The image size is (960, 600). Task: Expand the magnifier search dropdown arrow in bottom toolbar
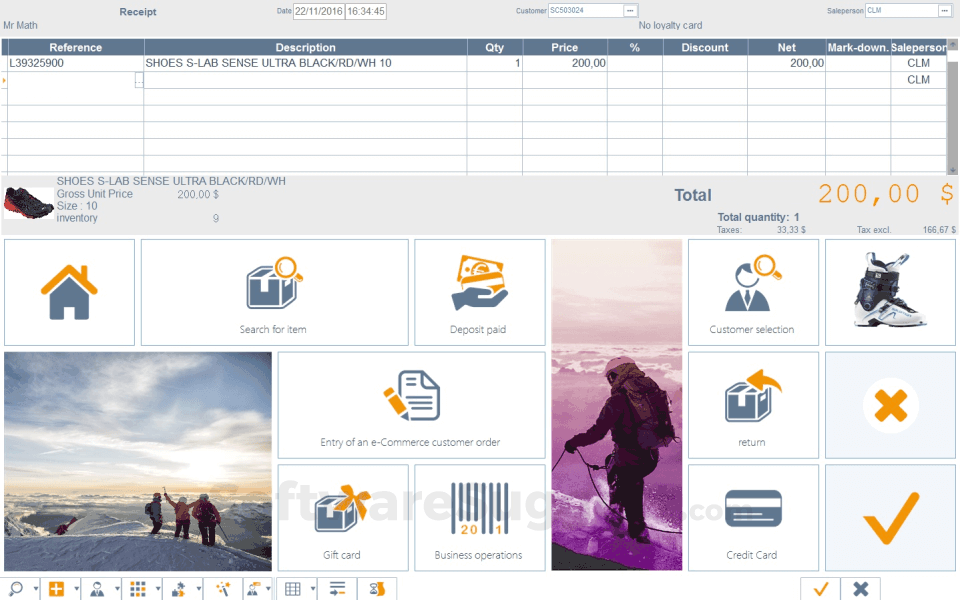[36, 589]
